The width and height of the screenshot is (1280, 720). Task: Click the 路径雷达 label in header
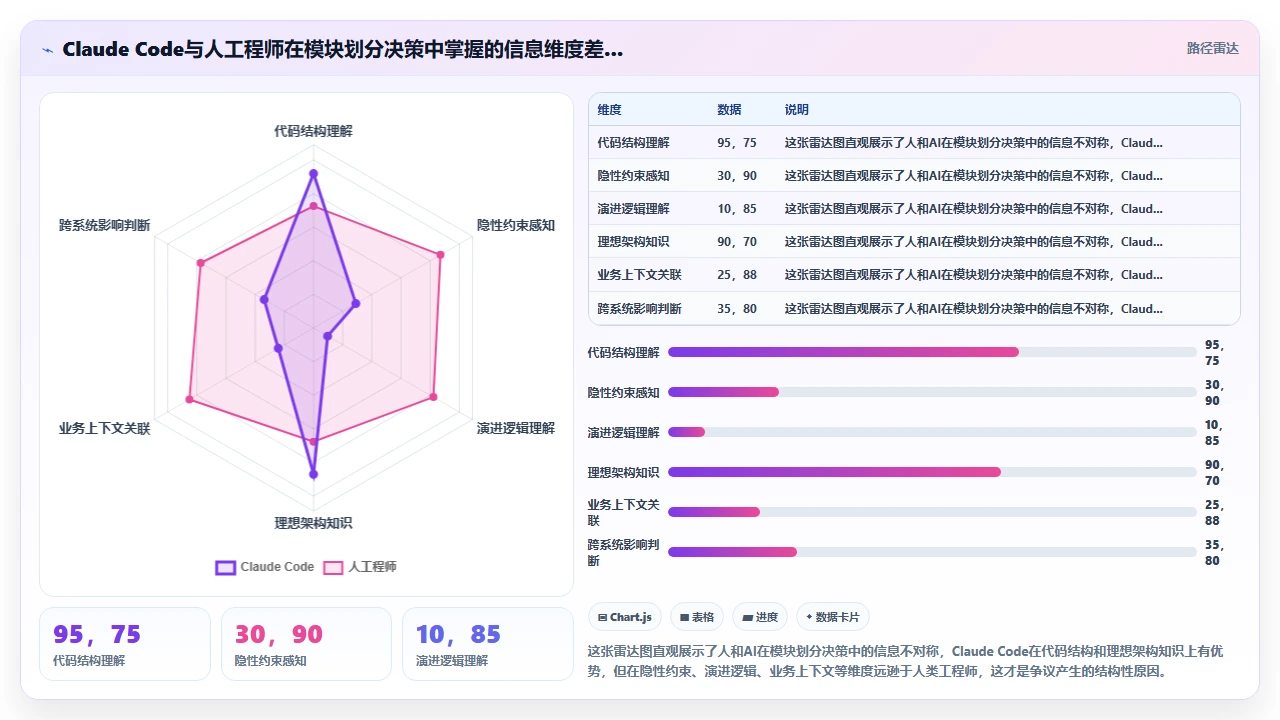(1213, 48)
